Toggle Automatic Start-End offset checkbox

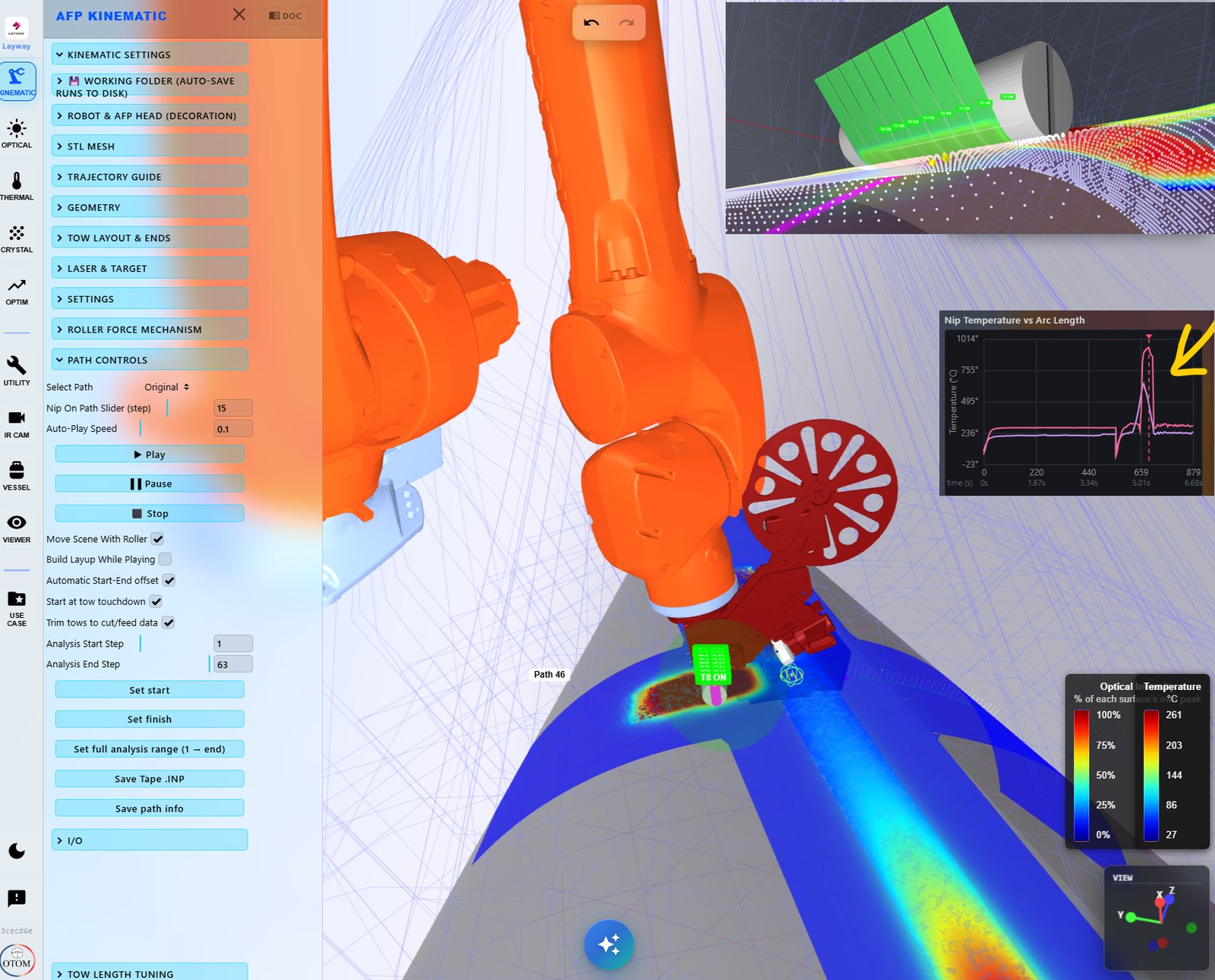pos(169,581)
